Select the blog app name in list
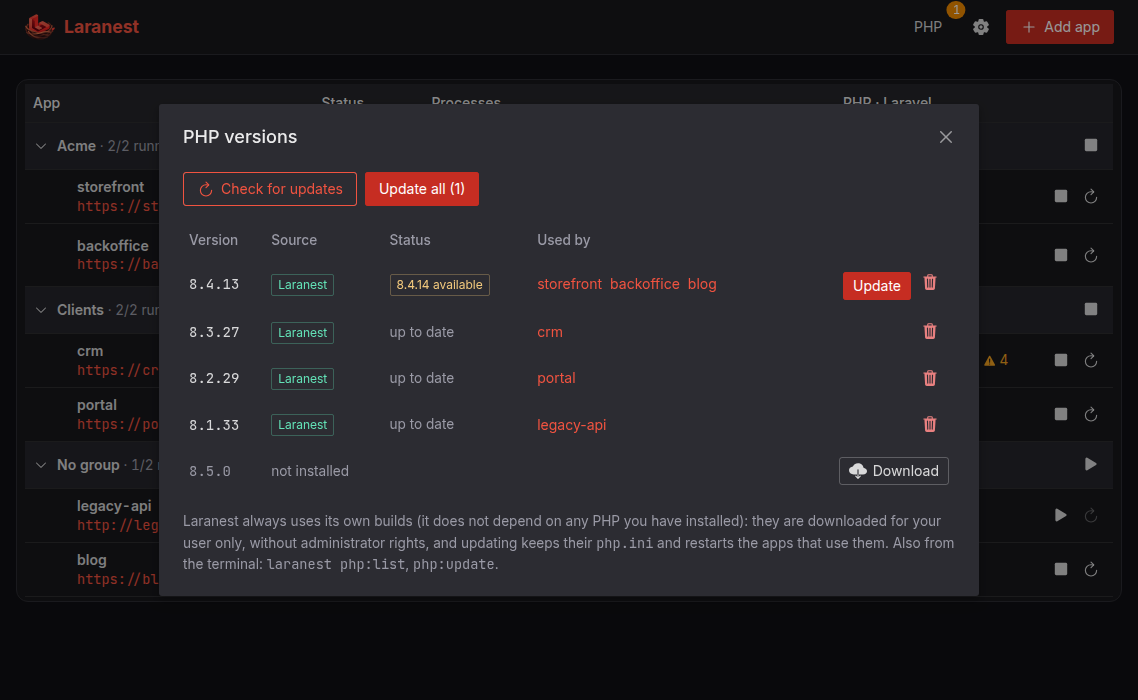1138x700 pixels. click(91, 560)
